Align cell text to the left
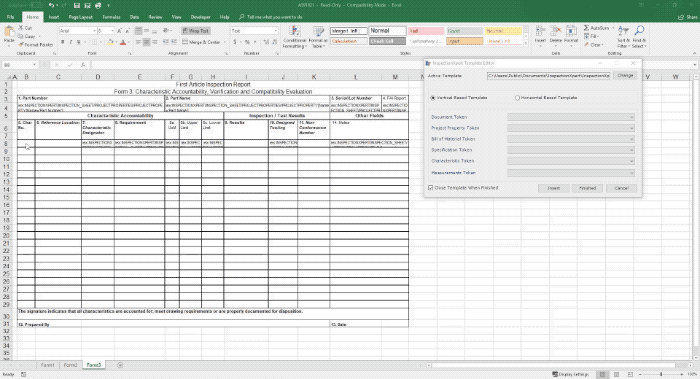The width and height of the screenshot is (700, 379). point(138,42)
